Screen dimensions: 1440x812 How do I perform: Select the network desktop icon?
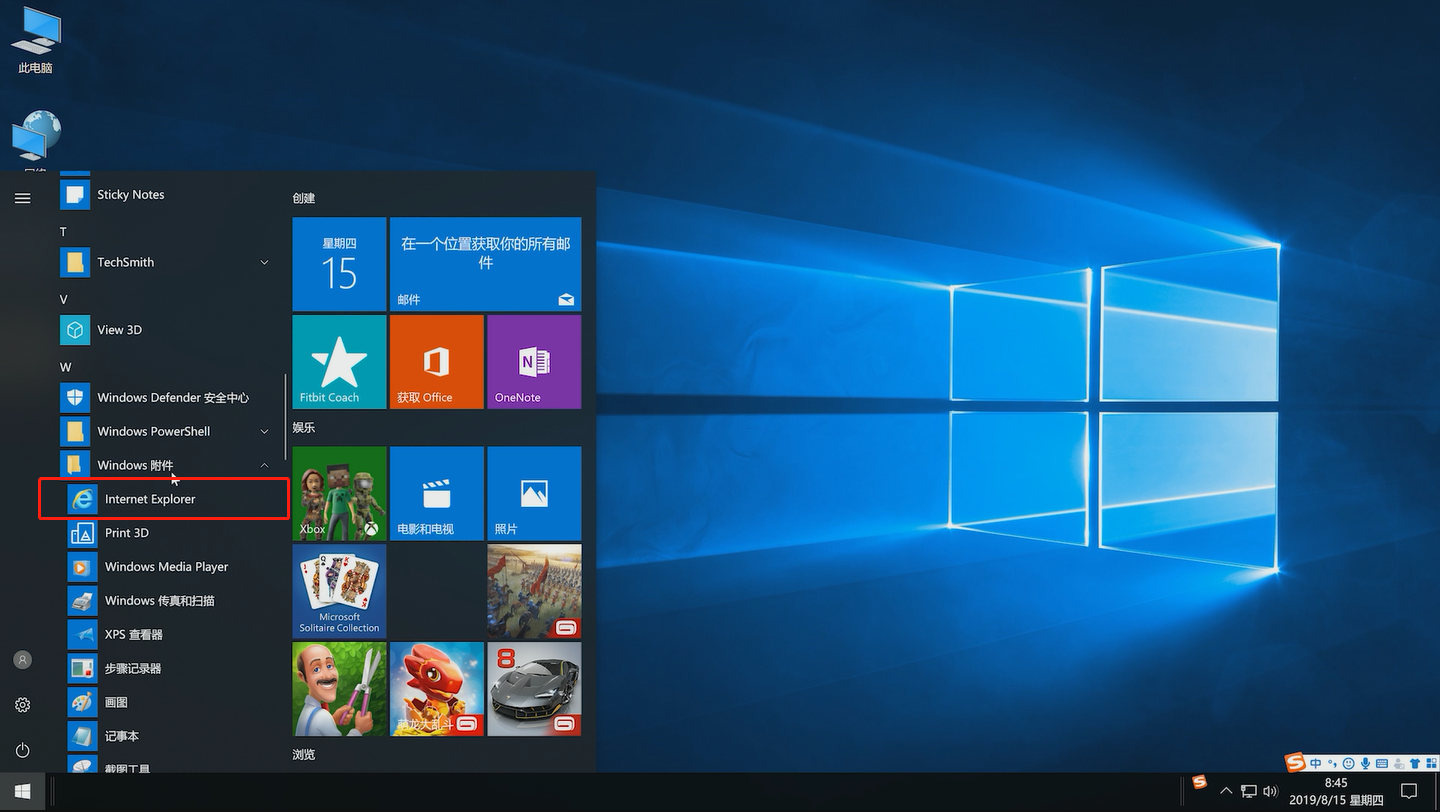(35, 142)
